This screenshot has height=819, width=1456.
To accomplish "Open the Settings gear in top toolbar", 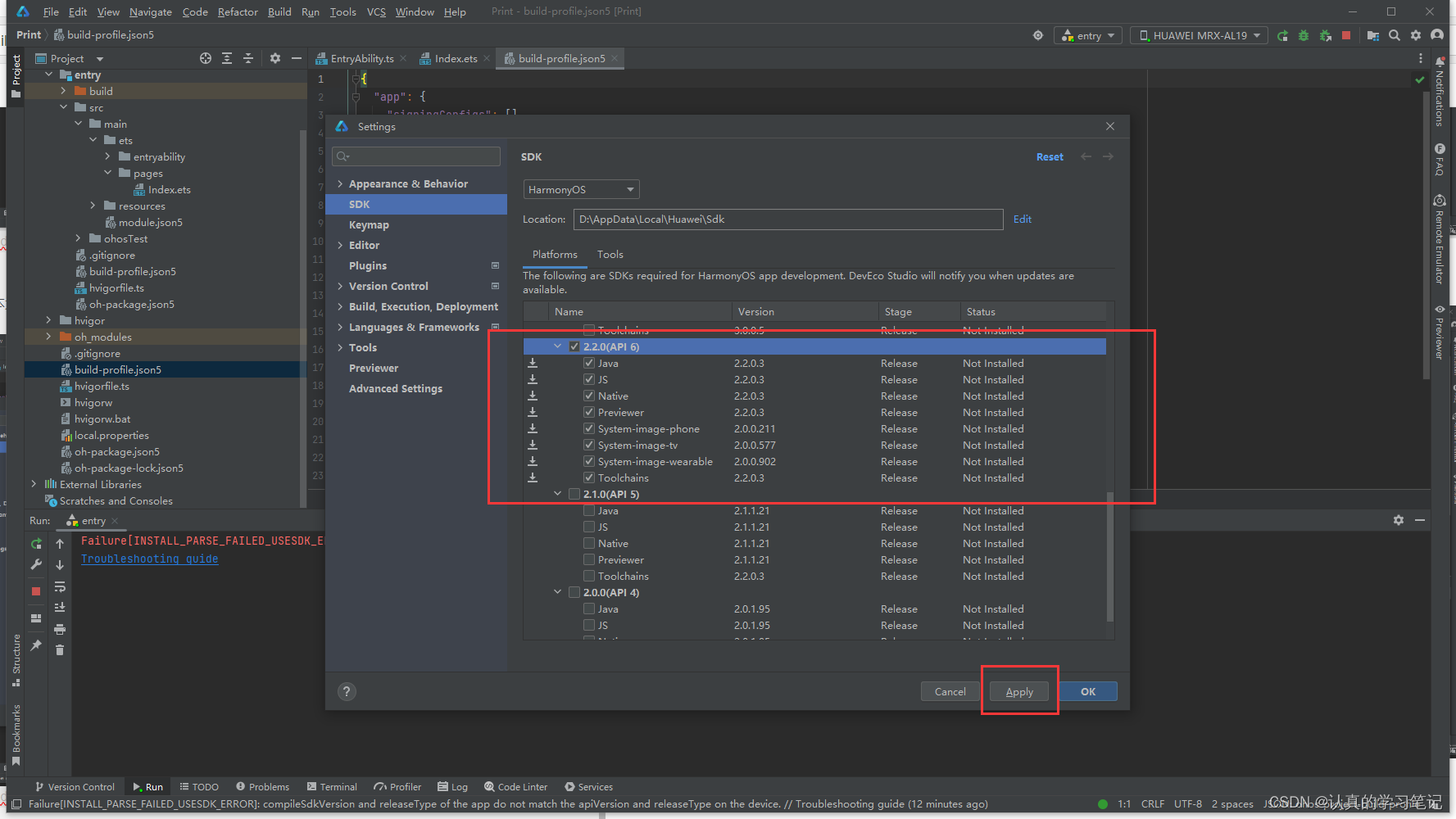I will point(1416,35).
